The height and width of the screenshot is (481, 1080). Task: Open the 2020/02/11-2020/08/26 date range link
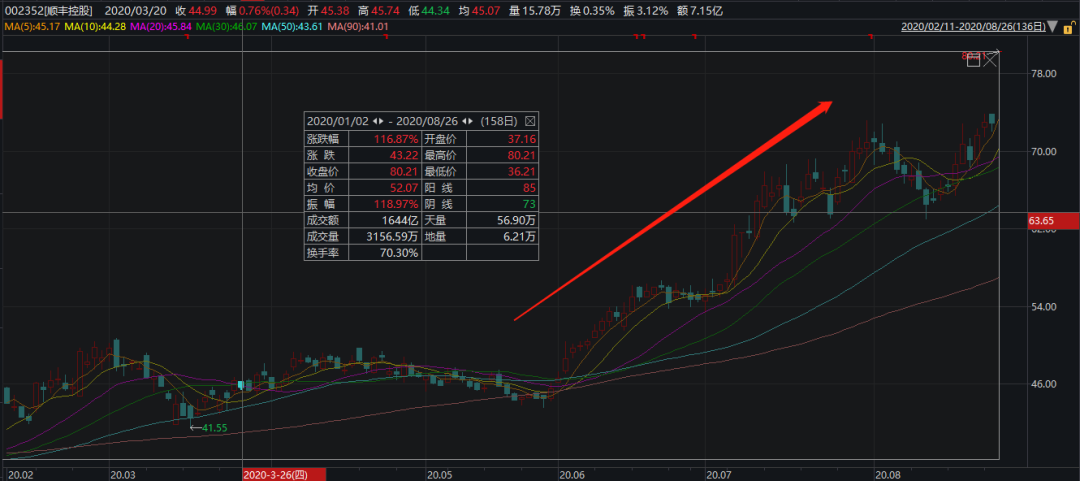973,27
